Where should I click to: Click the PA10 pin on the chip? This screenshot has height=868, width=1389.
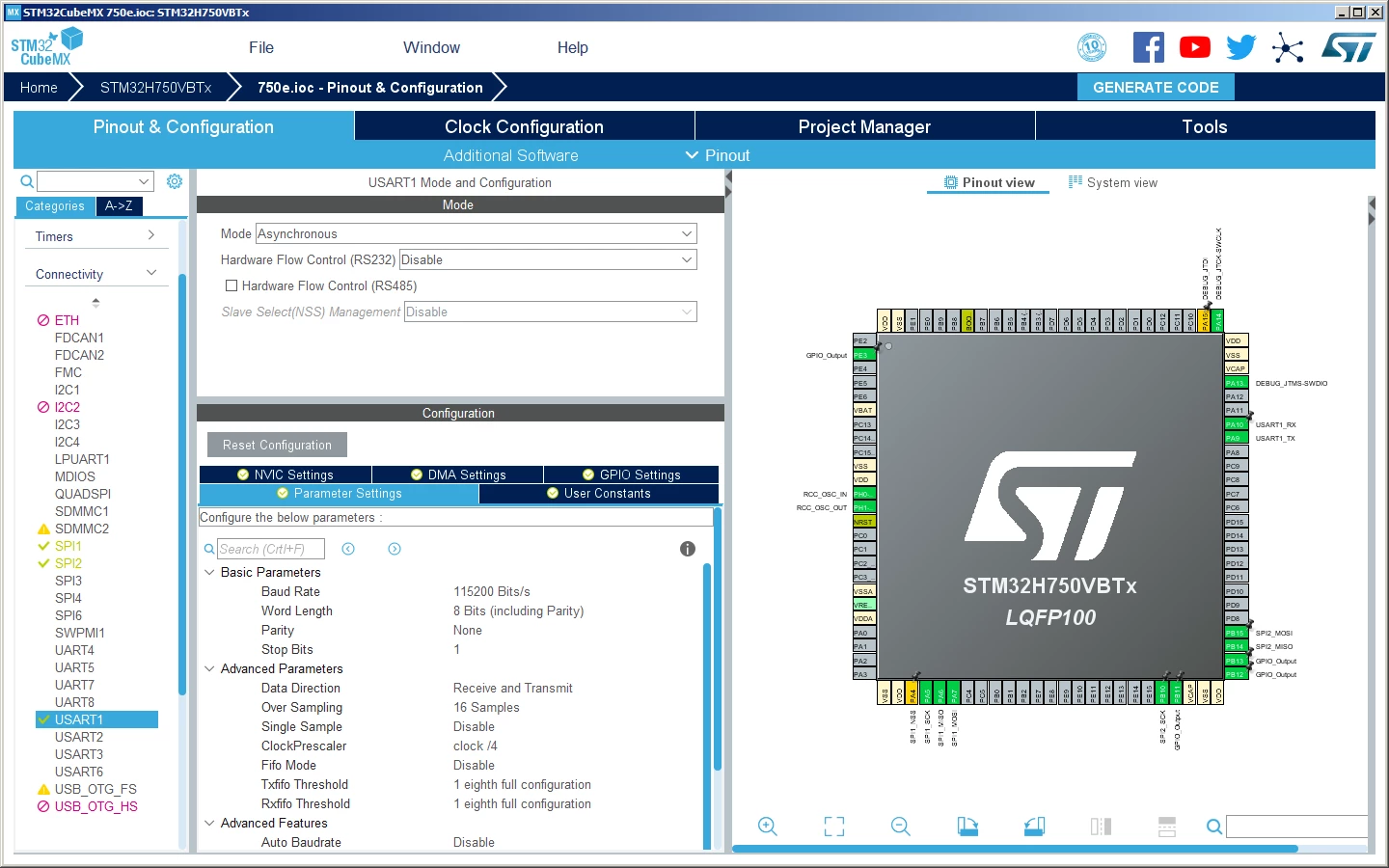pyautogui.click(x=1236, y=424)
